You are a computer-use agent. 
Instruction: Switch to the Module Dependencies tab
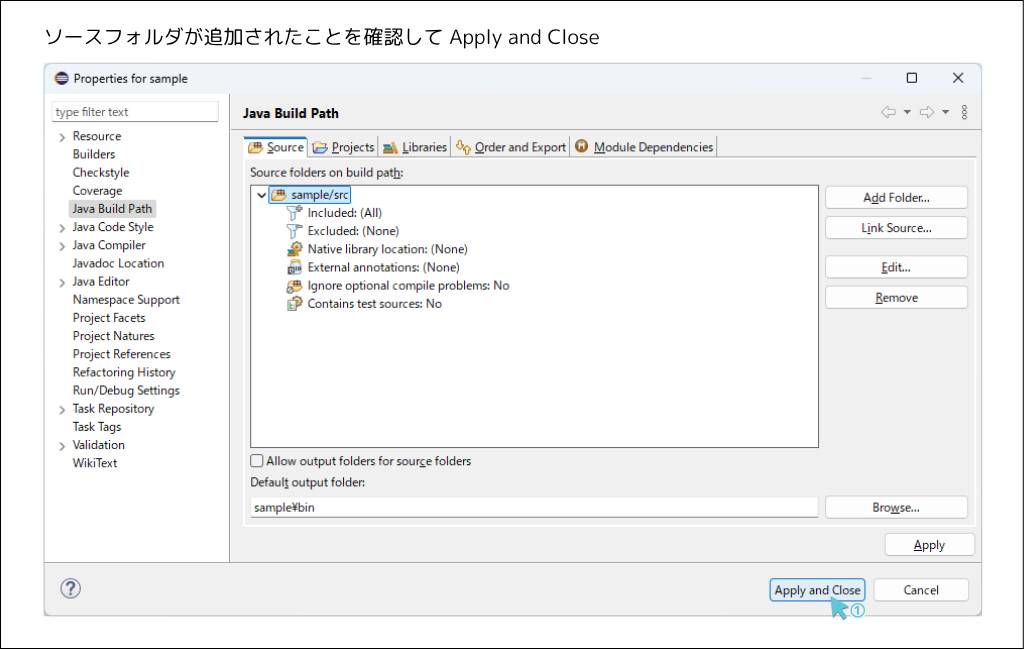(x=644, y=147)
